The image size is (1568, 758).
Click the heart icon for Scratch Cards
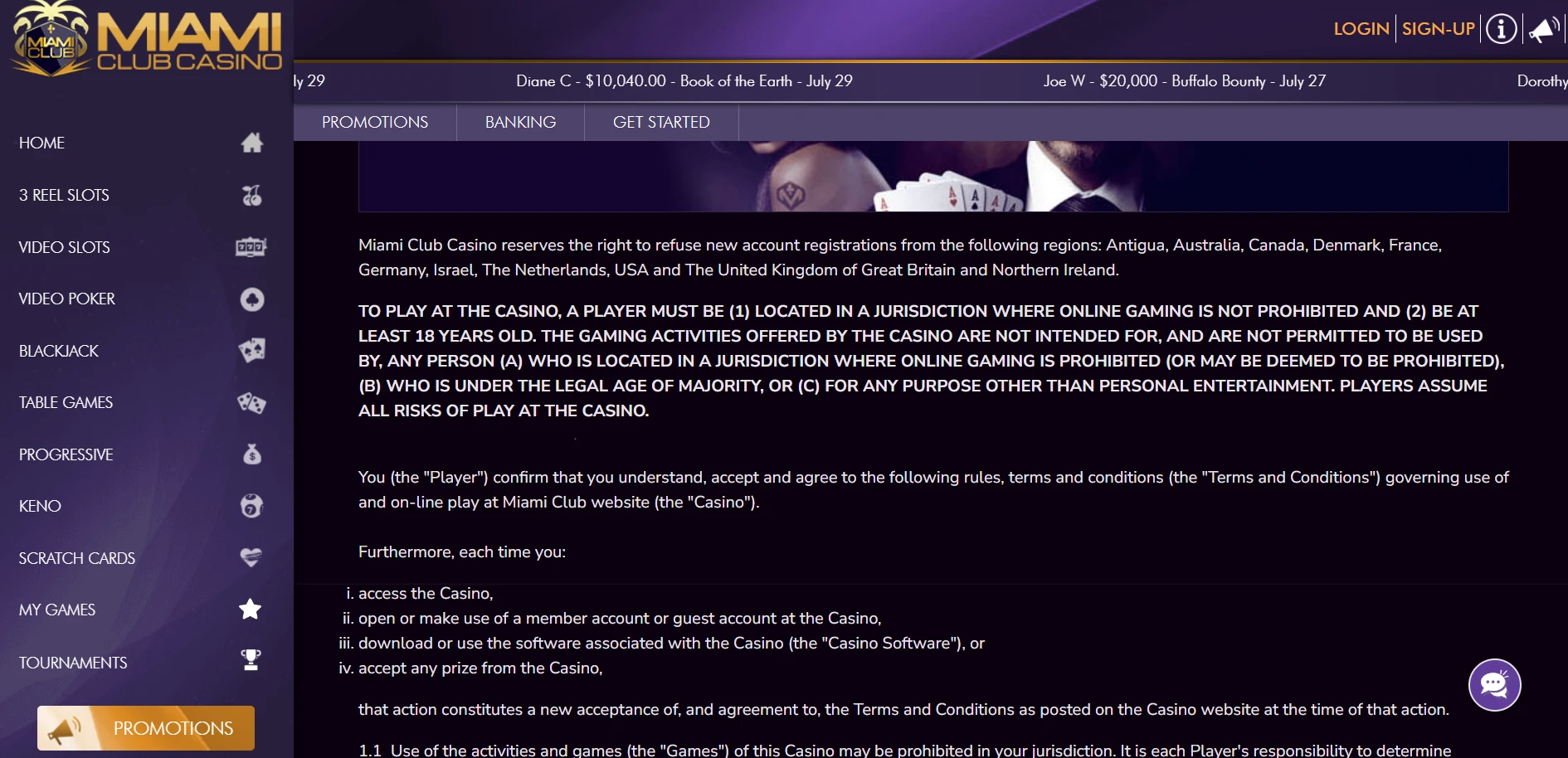click(x=251, y=557)
